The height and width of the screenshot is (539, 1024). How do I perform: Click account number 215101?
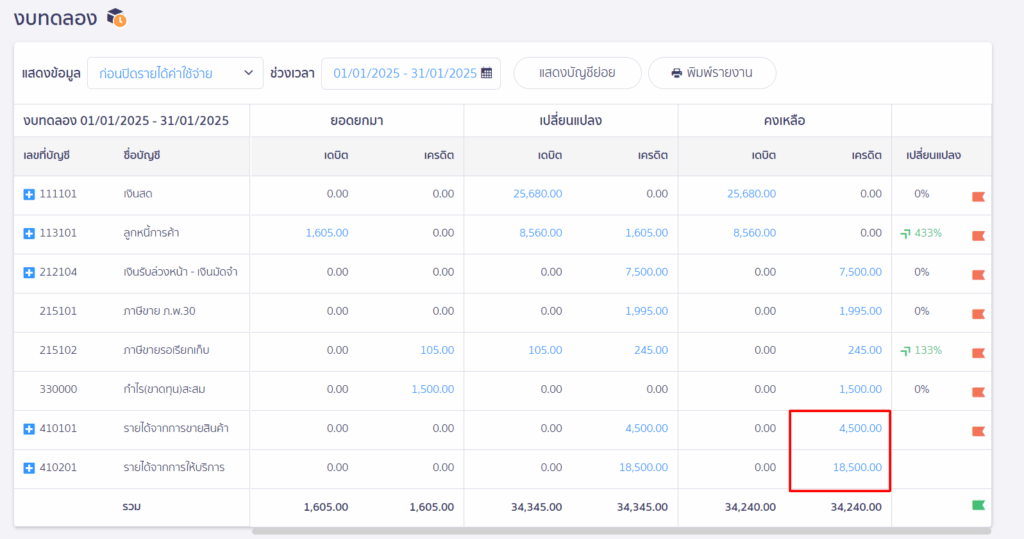click(58, 312)
